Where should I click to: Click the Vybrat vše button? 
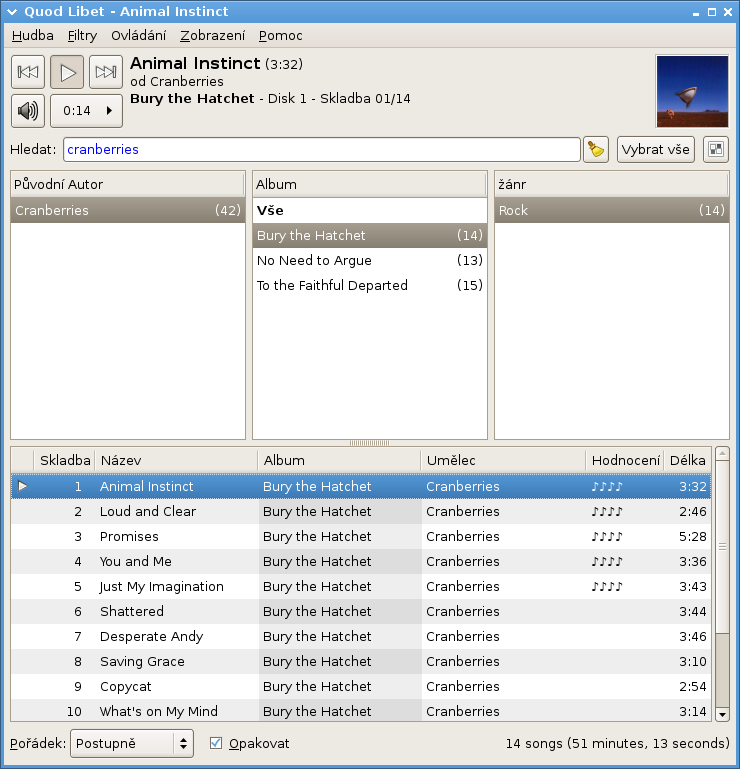tap(656, 150)
